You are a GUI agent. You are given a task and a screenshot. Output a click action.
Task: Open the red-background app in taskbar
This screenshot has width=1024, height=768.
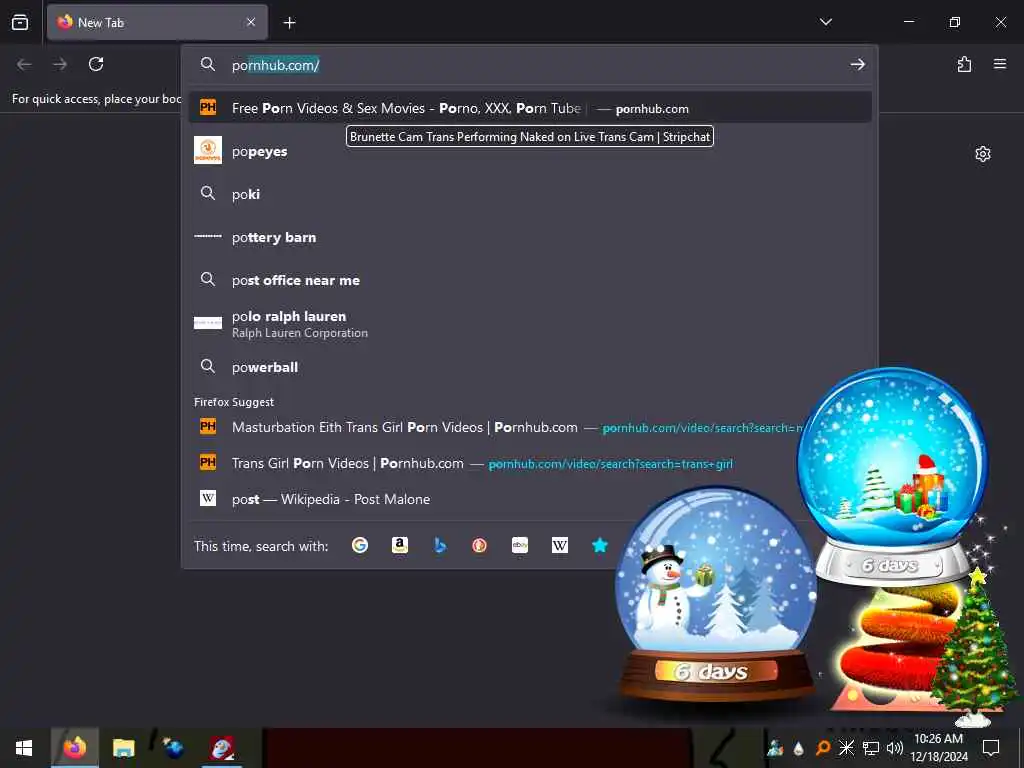(x=222, y=748)
